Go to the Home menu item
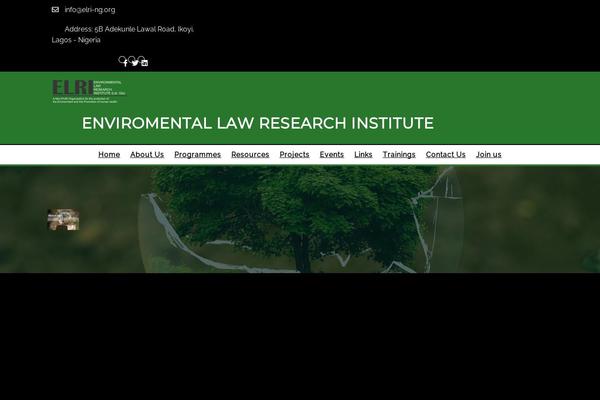Image resolution: width=600 pixels, height=400 pixels. (x=109, y=154)
